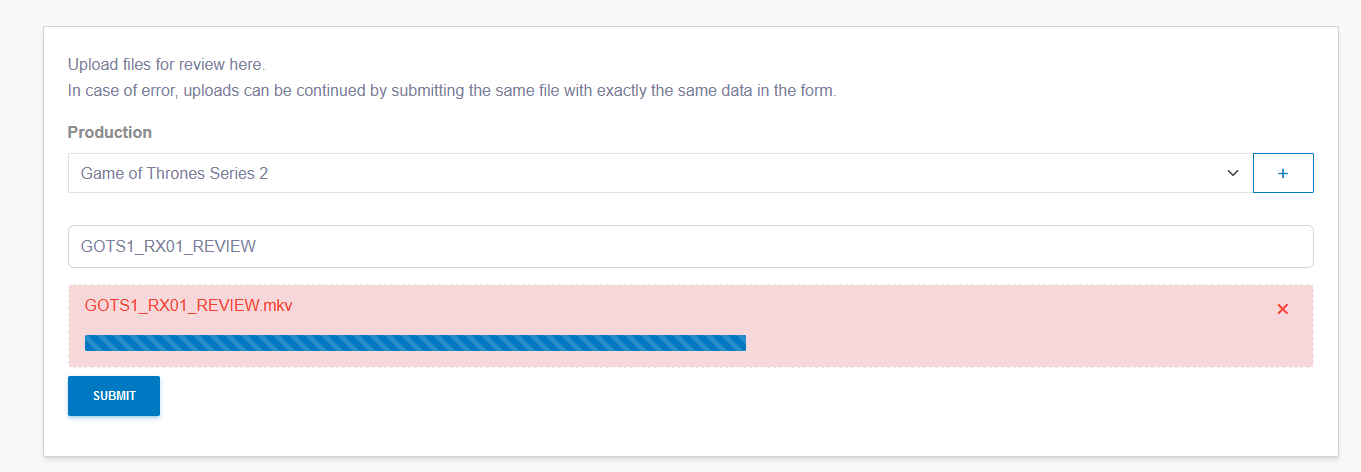Click the blank area right of SUBMIT
The width and height of the screenshot is (1361, 472).
600,396
